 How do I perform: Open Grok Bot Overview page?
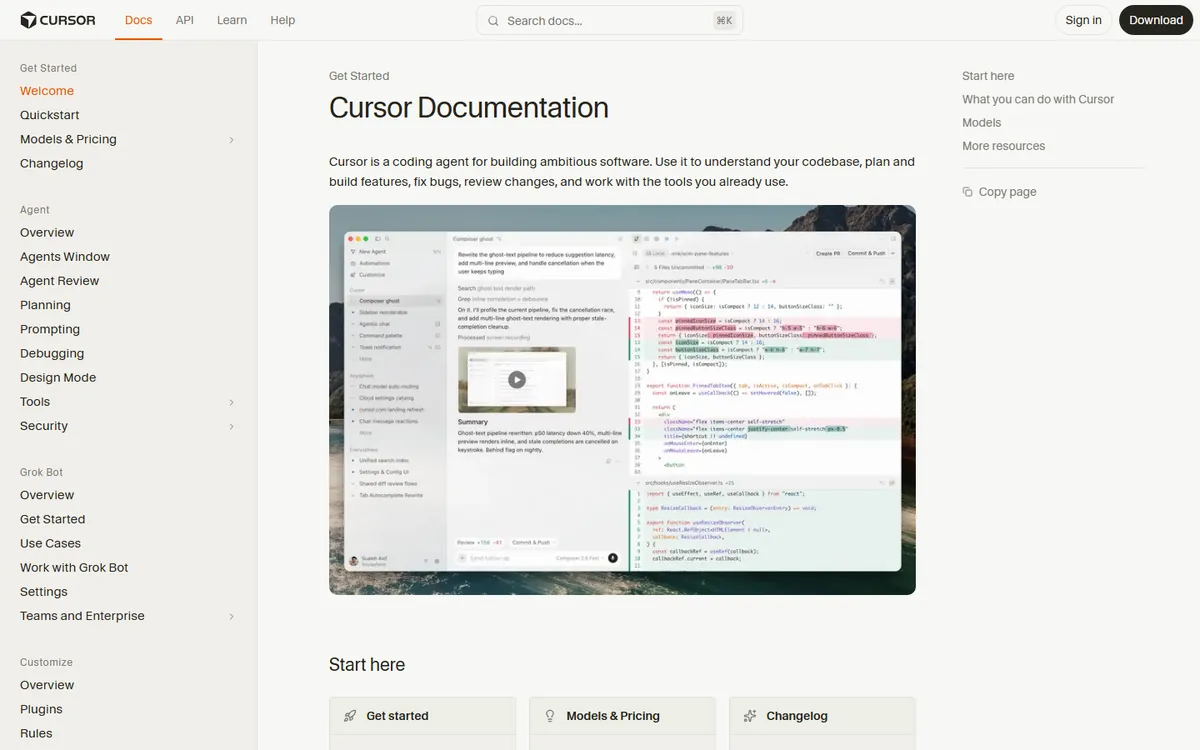click(x=47, y=495)
